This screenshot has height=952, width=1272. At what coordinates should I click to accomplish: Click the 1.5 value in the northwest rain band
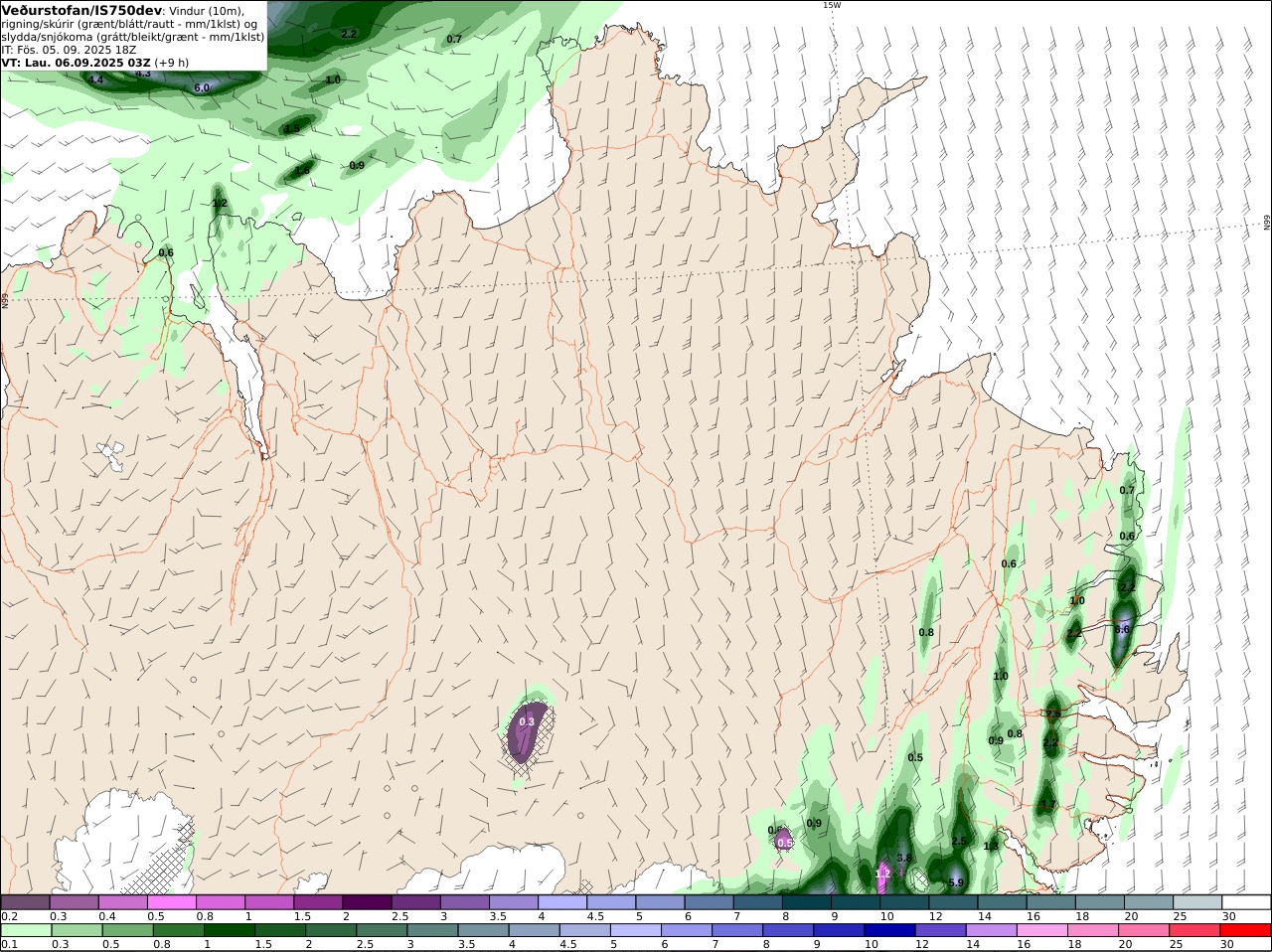[x=292, y=129]
